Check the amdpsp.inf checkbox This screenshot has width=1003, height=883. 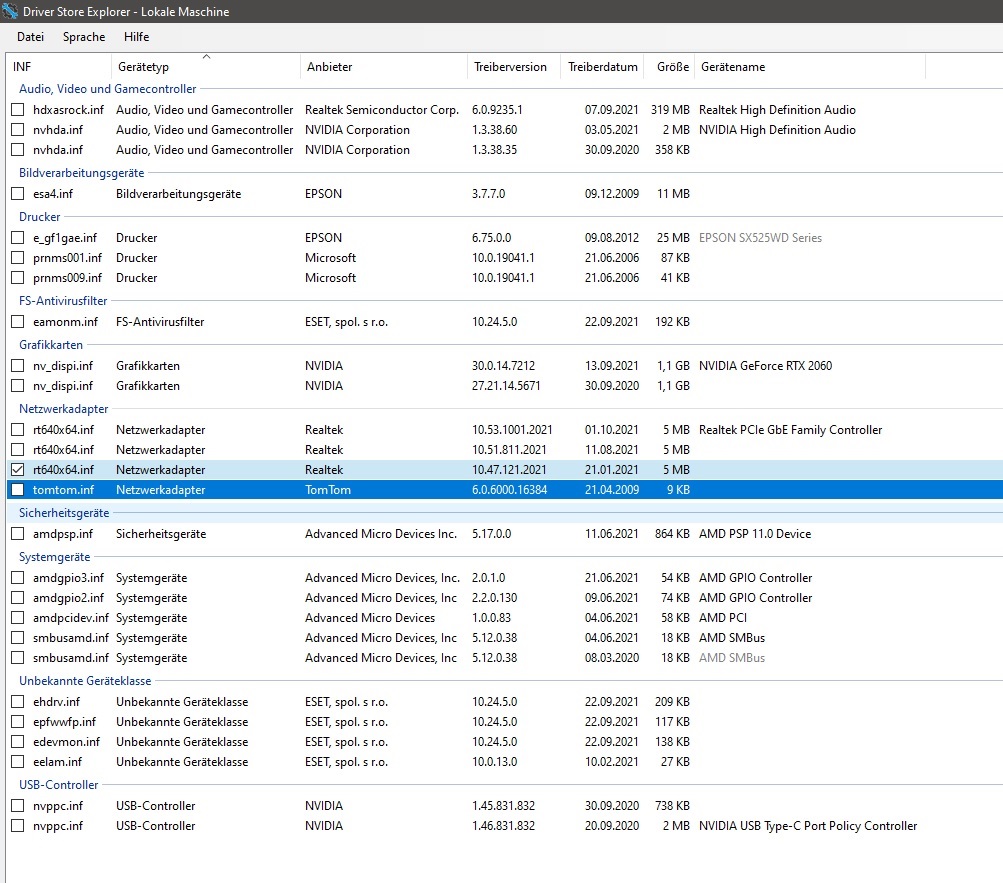tap(18, 534)
